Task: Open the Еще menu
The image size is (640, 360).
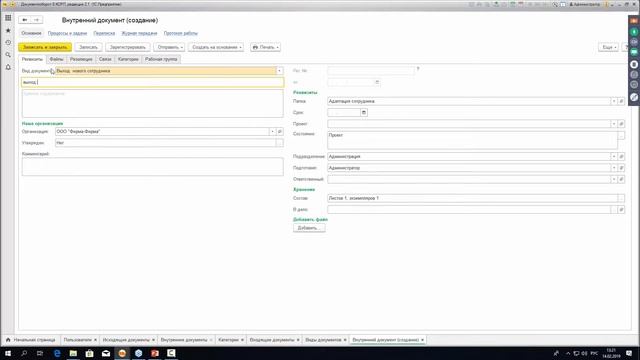Action: [x=608, y=47]
